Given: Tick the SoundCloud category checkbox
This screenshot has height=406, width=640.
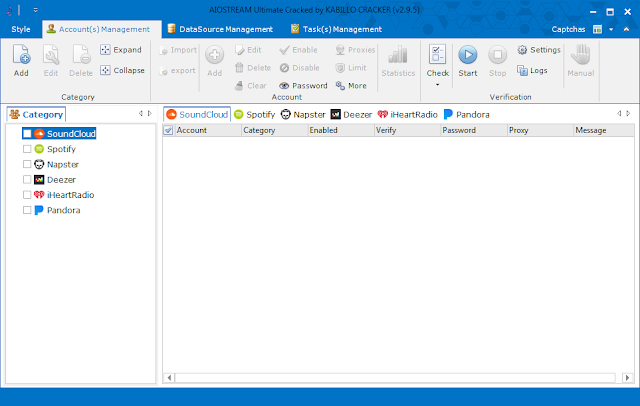Looking at the screenshot, I should point(27,134).
